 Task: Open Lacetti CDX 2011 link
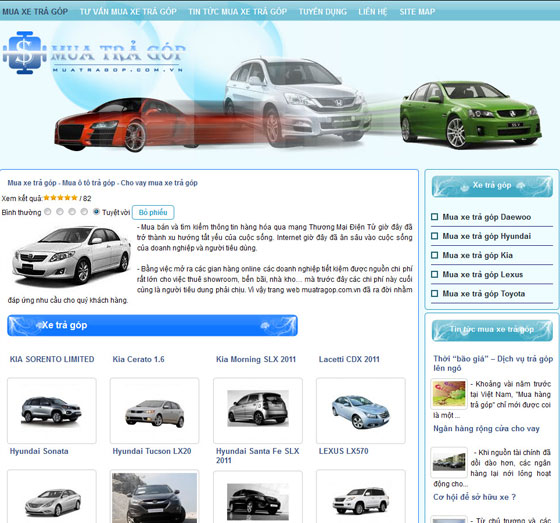click(x=349, y=359)
